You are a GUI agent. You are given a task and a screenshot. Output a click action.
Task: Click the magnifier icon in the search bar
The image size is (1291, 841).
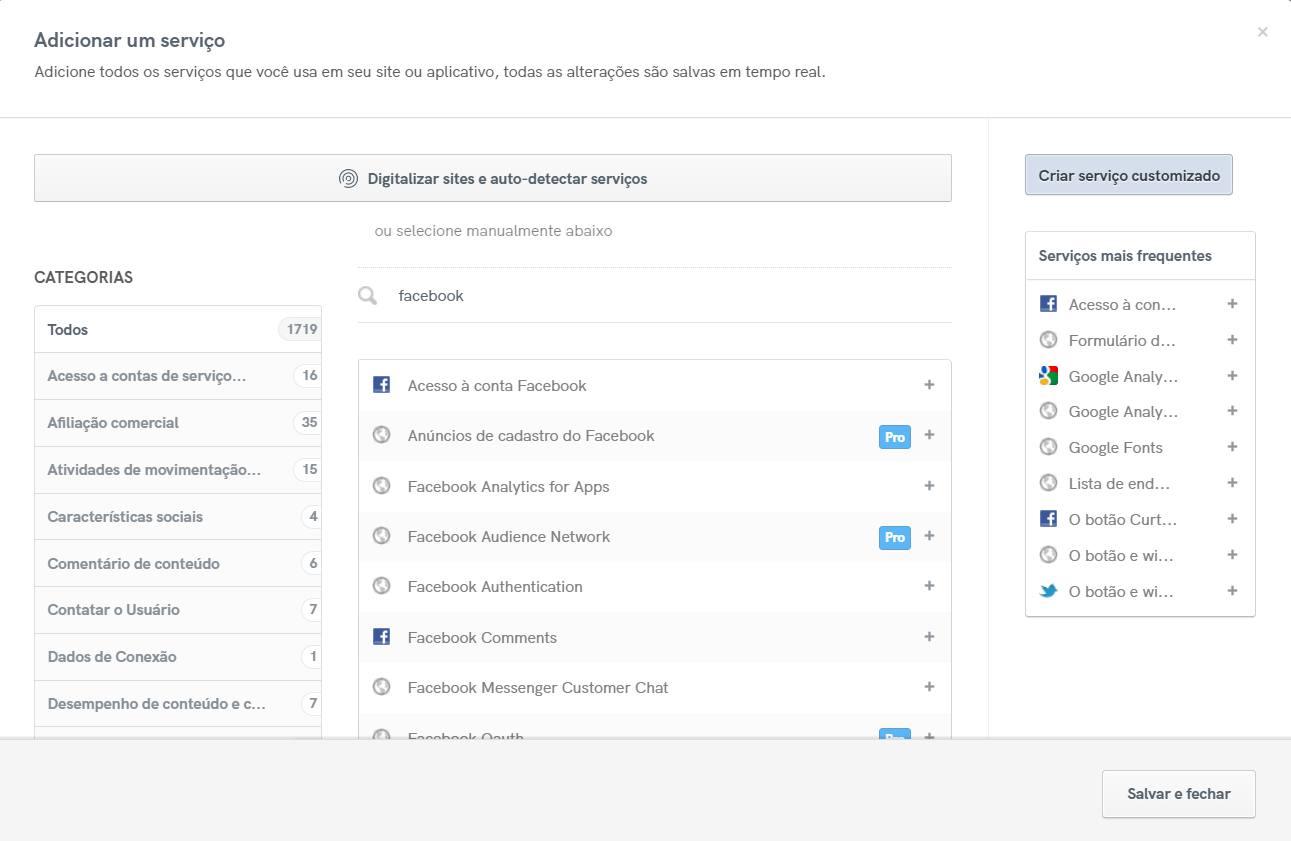coord(367,295)
